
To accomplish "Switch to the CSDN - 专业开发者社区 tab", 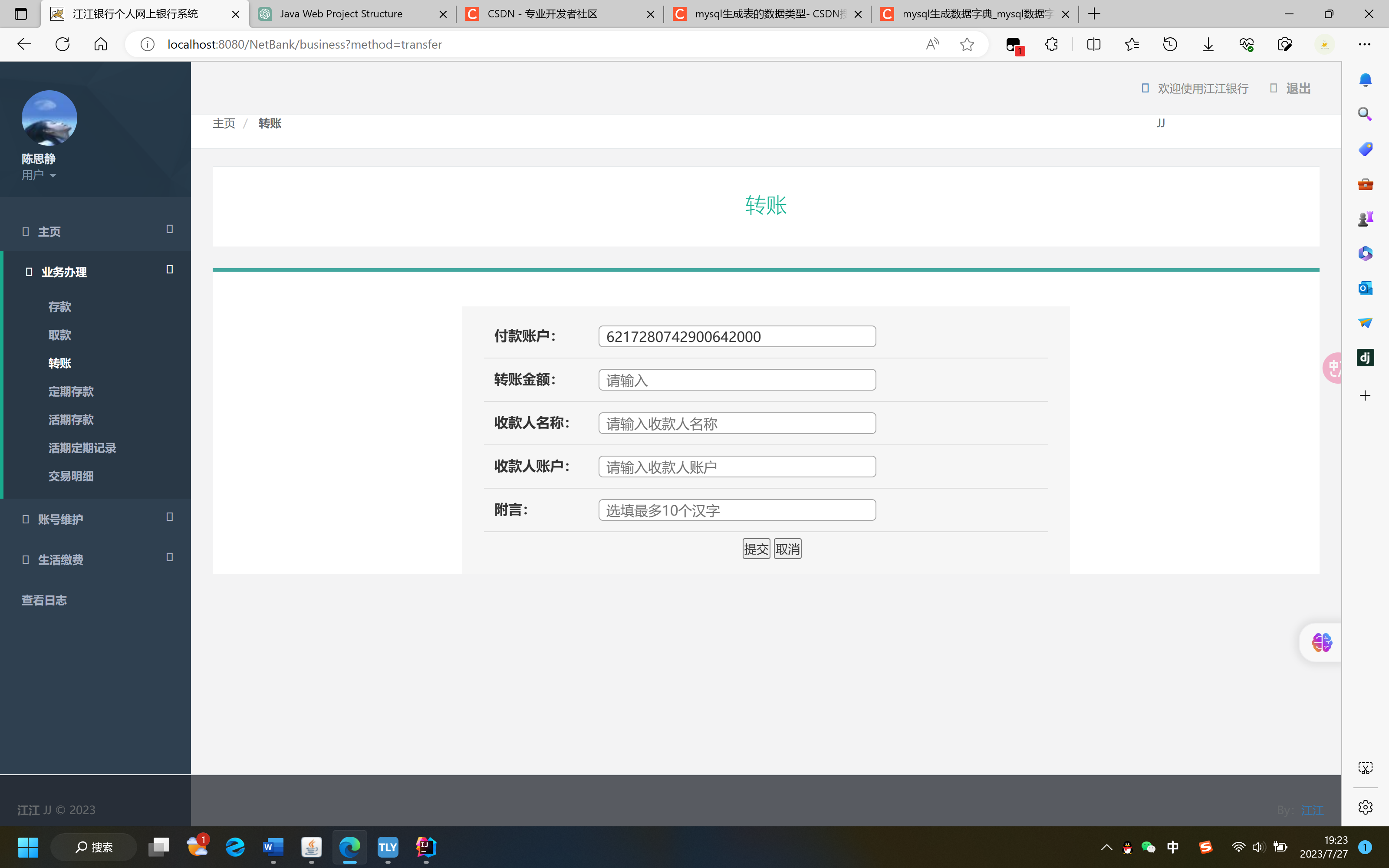I will [542, 14].
